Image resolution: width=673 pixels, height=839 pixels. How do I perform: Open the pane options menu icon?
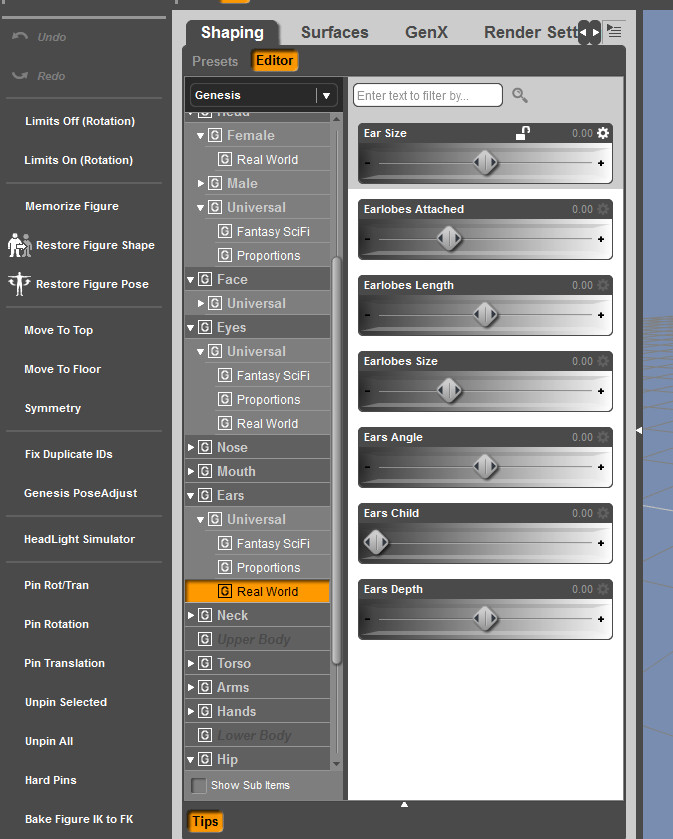coord(614,32)
